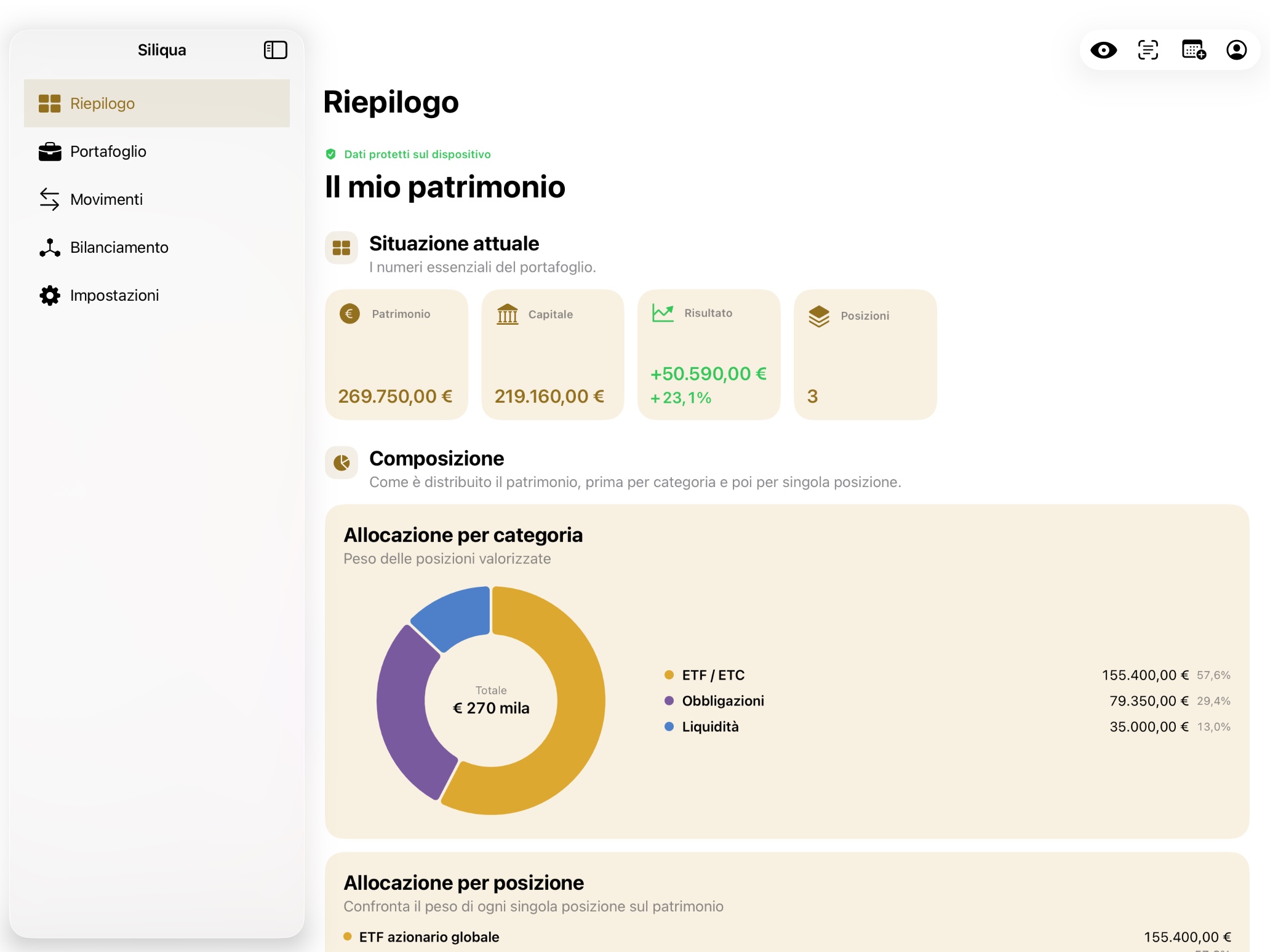This screenshot has height=952, width=1270.
Task: Click the Risultato chart trend icon
Action: click(663, 313)
